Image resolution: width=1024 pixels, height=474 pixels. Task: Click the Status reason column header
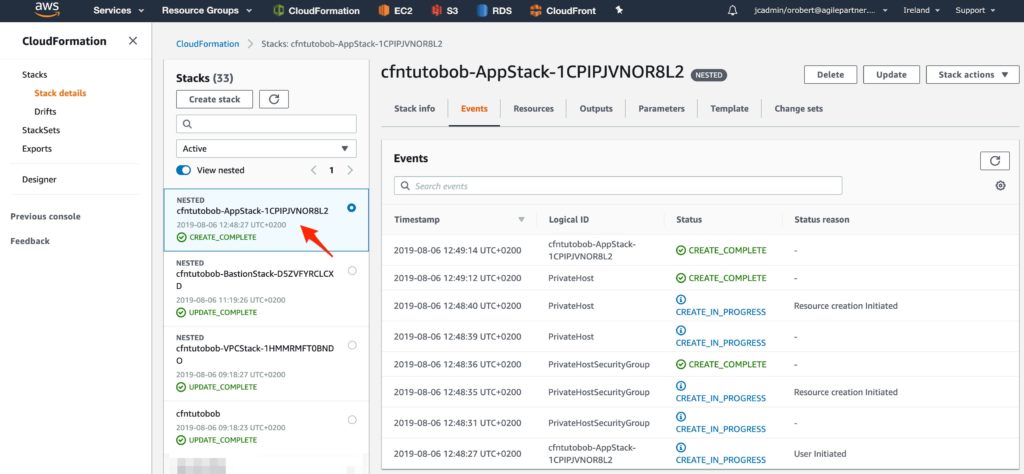[822, 219]
